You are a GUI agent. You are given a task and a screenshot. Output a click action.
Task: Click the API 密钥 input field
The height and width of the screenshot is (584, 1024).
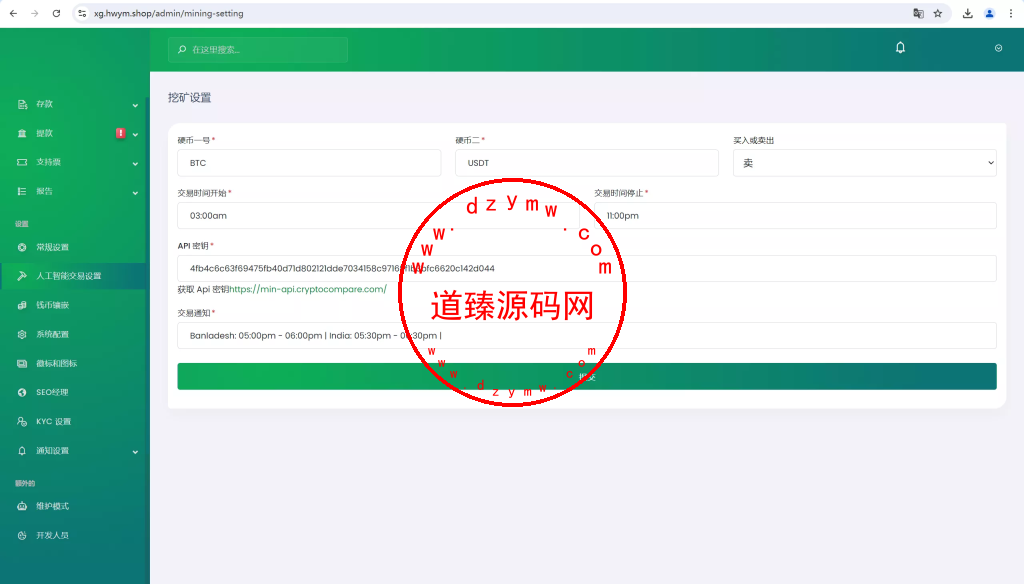(586, 268)
